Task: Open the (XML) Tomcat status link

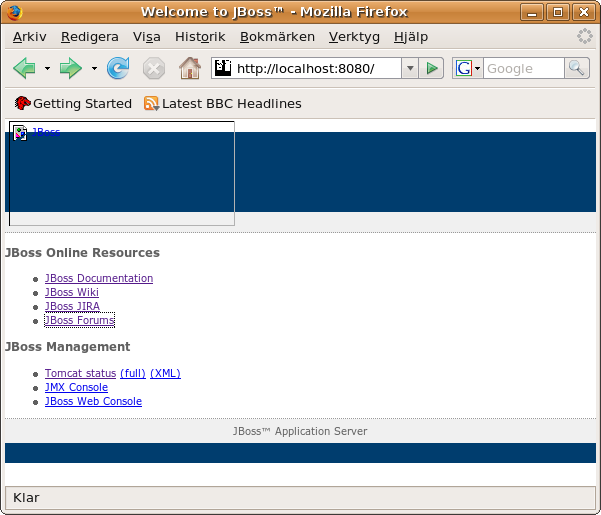Action: pyautogui.click(x=165, y=373)
